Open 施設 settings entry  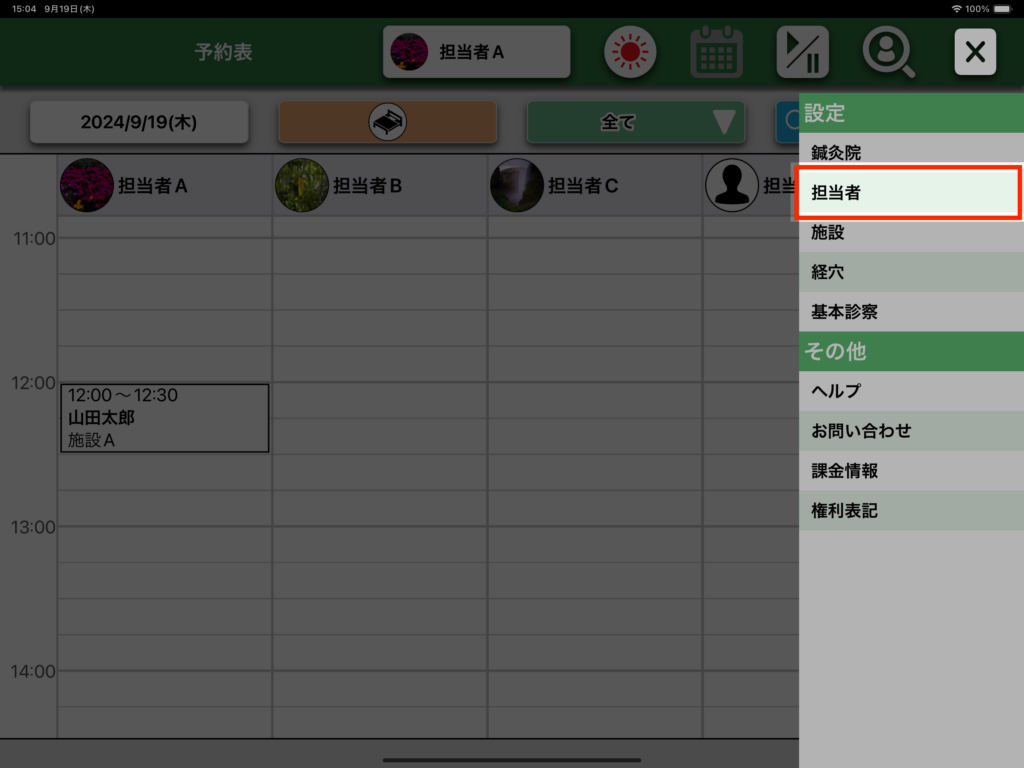pyautogui.click(x=908, y=233)
